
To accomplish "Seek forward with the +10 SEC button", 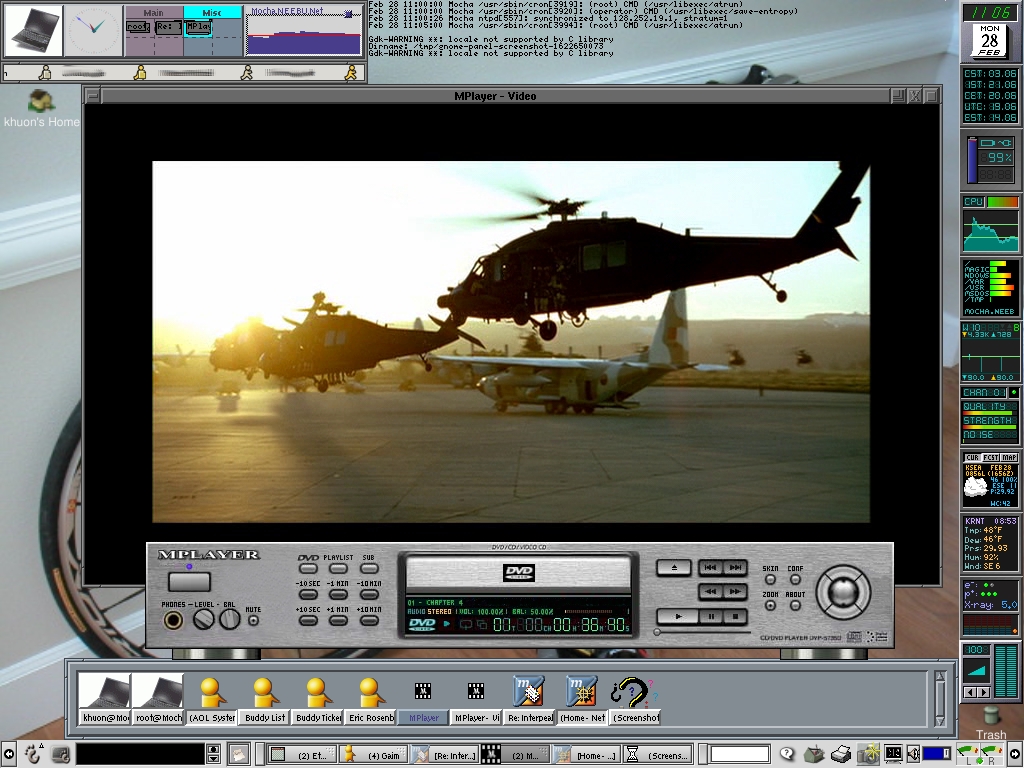I will 308,620.
